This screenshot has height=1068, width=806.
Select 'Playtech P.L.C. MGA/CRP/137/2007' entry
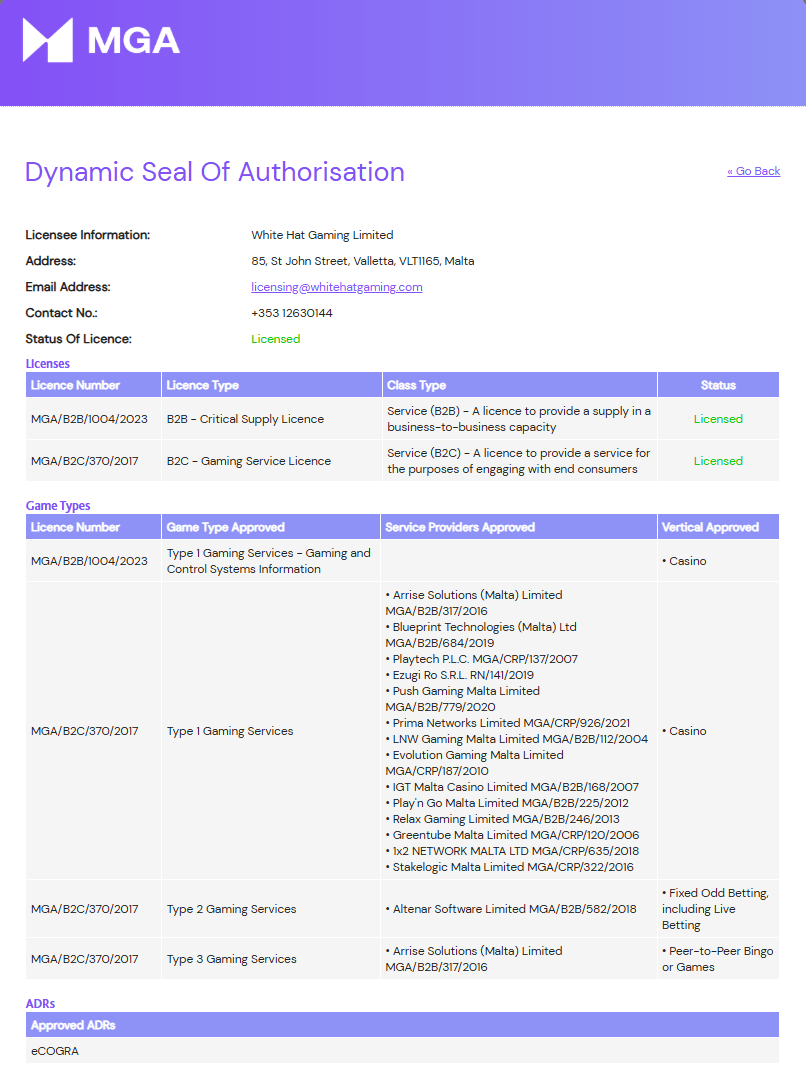[x=482, y=659]
